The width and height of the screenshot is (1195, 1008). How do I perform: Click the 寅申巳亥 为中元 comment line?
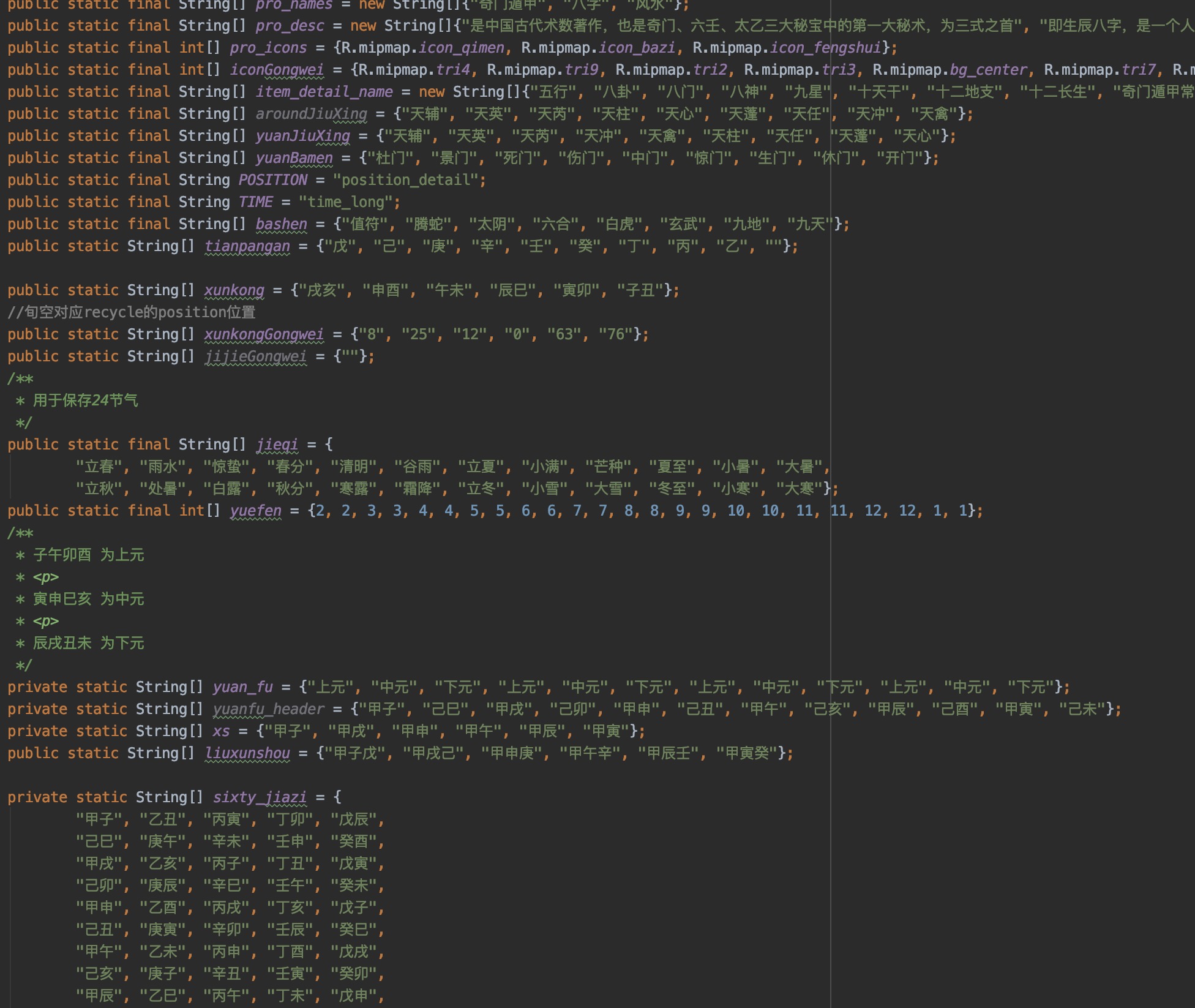[x=88, y=599]
